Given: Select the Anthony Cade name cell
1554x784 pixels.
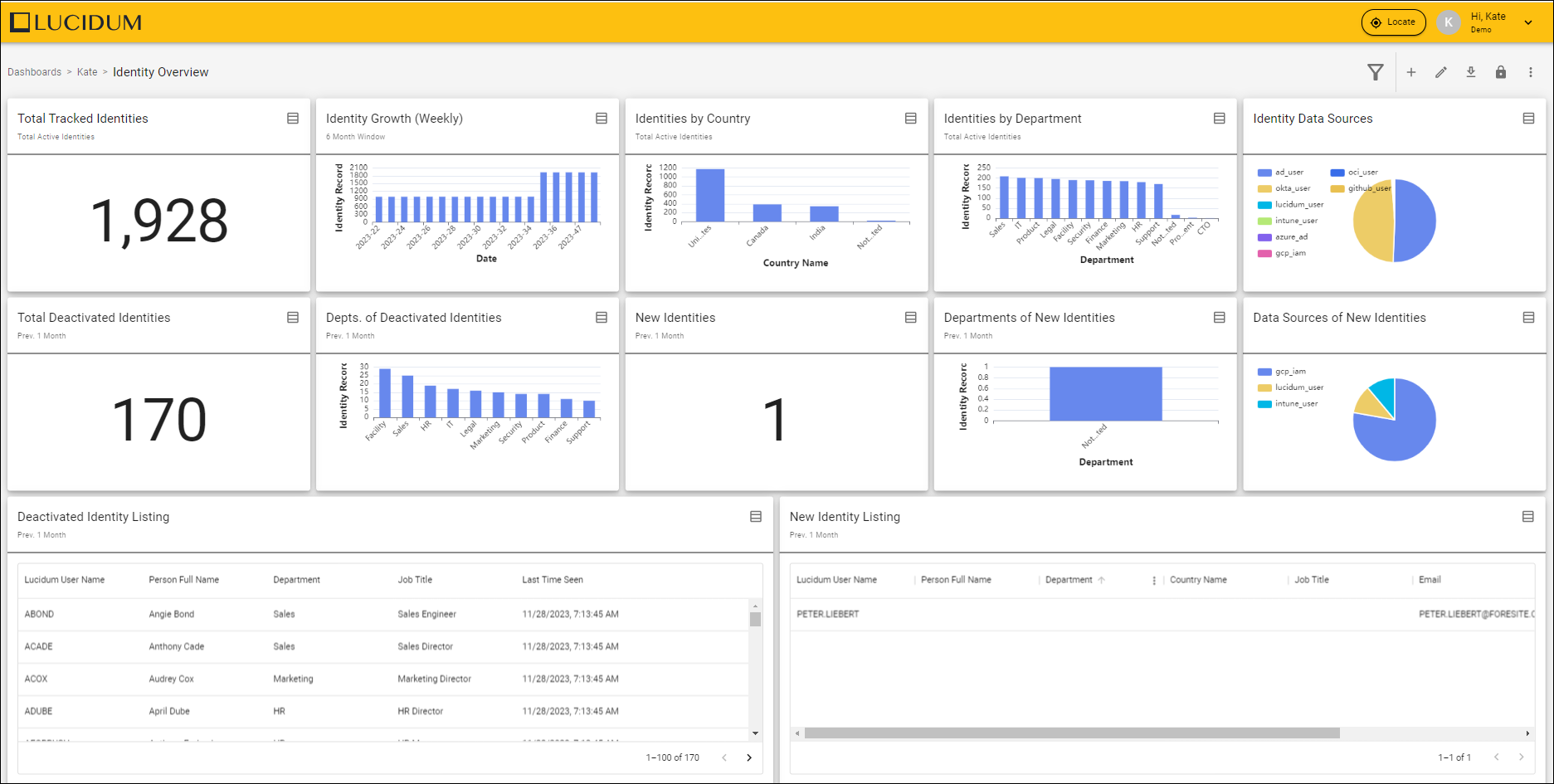Looking at the screenshot, I should pyautogui.click(x=177, y=647).
